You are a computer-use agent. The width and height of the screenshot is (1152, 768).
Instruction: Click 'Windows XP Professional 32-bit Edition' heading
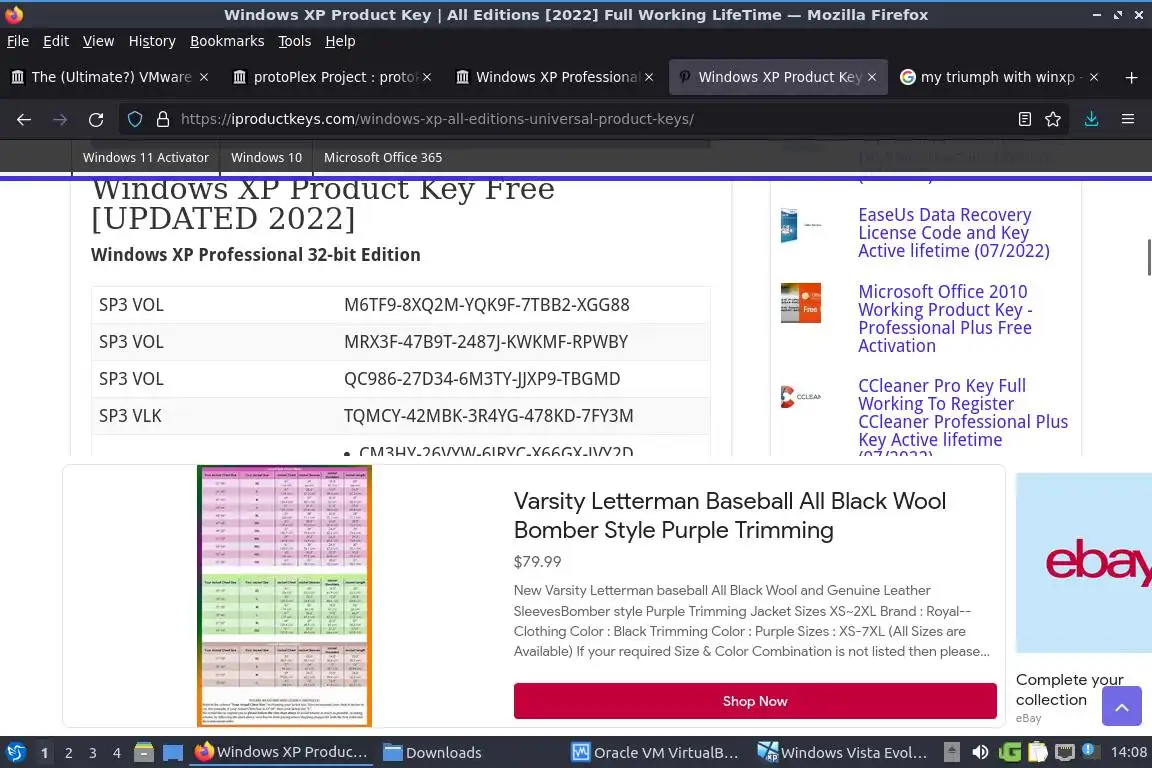tap(256, 254)
